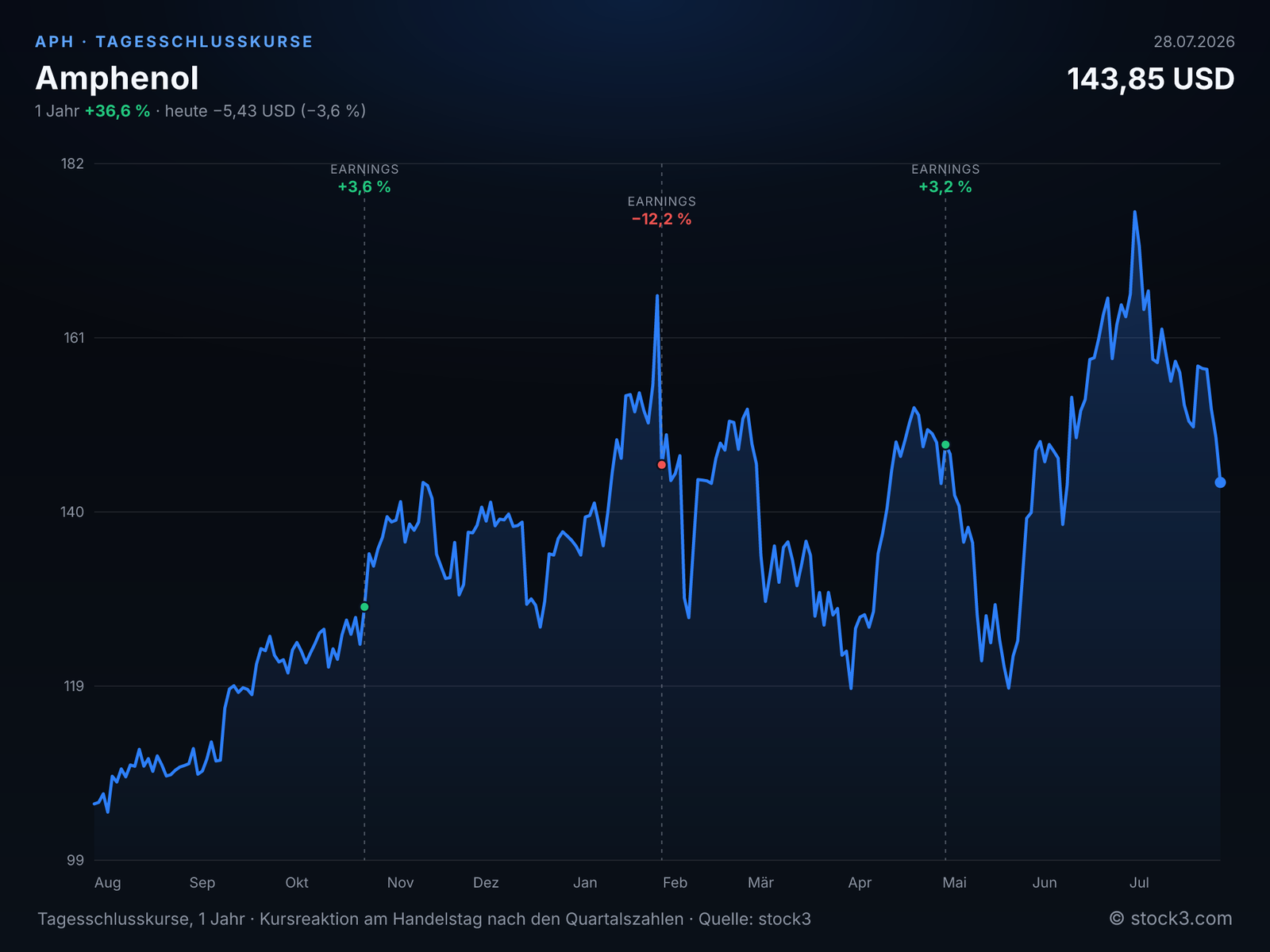
Task: Click the y-axis label "99"
Action: 75,860
